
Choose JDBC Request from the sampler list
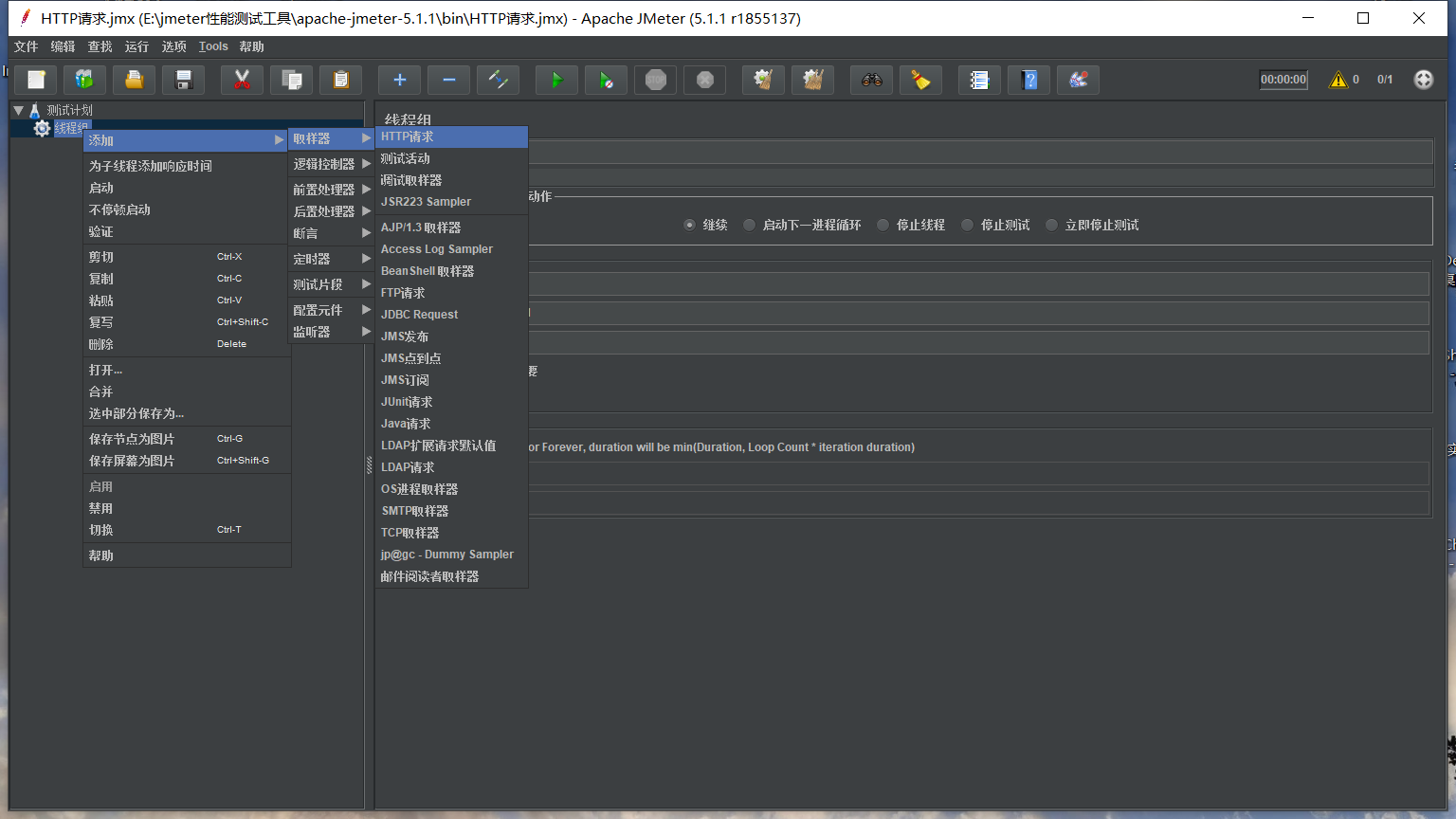click(452, 315)
